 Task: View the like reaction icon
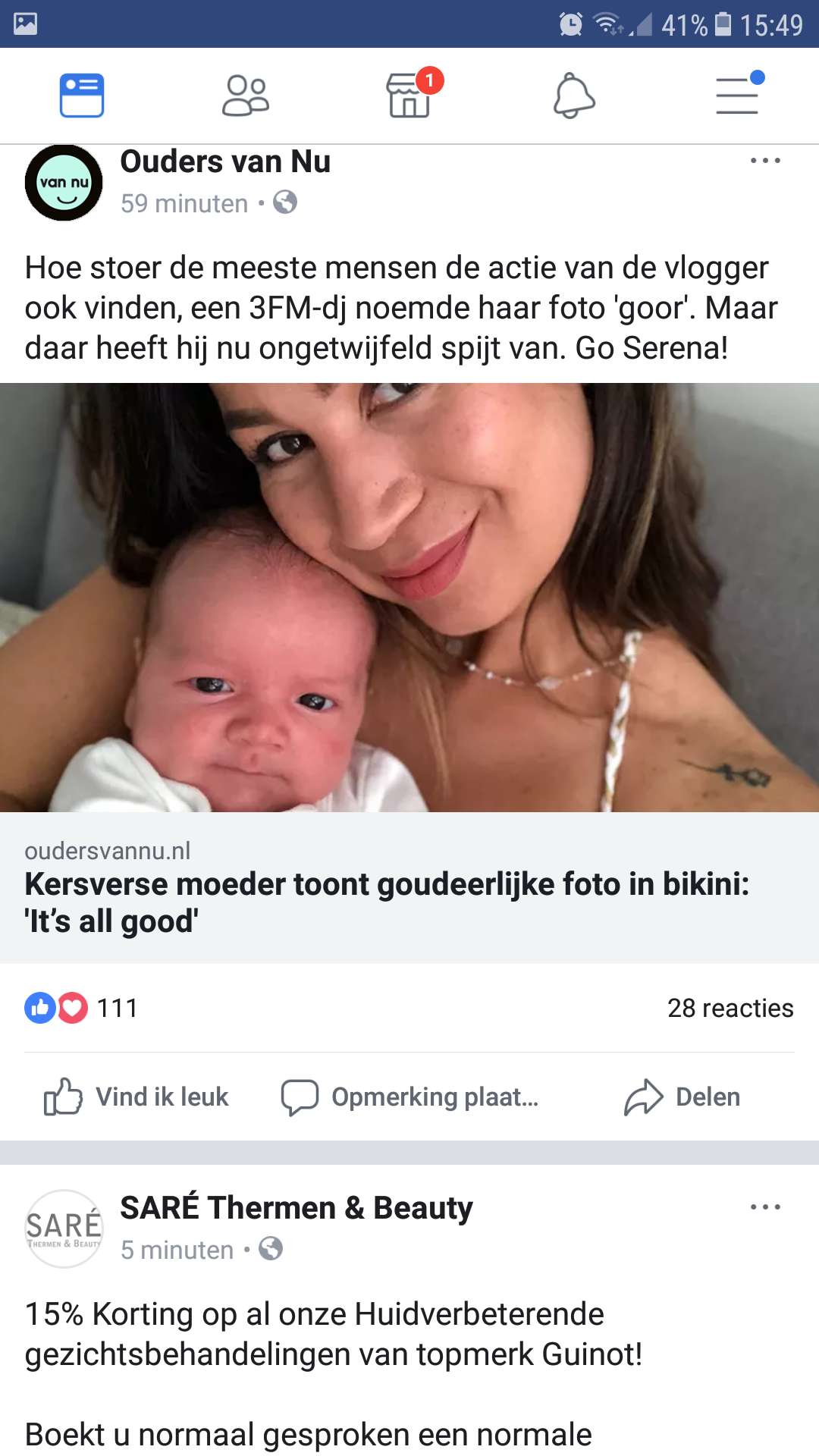[x=40, y=1008]
